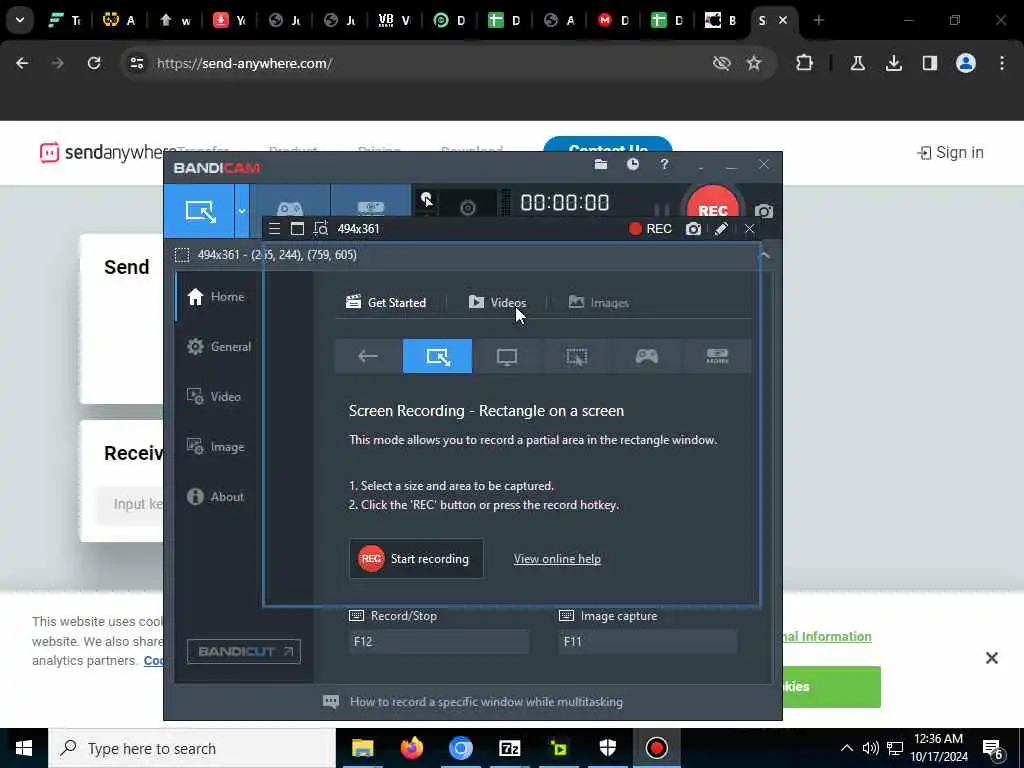Screen dimensions: 1024x768
Task: Open File Explorer from taskbar
Action: 362,748
